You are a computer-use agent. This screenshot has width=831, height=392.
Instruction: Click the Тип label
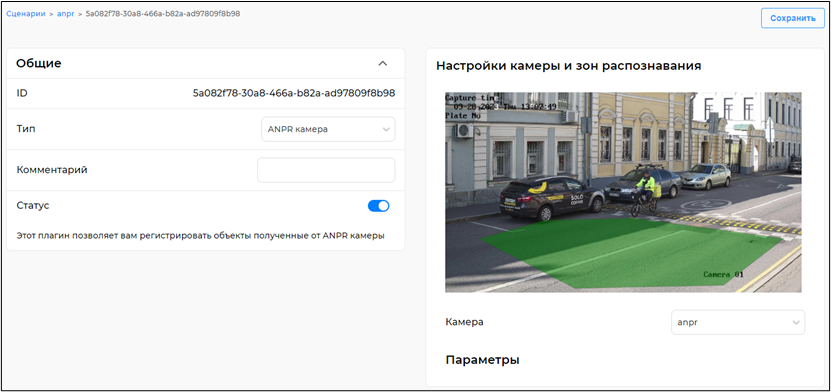point(26,129)
